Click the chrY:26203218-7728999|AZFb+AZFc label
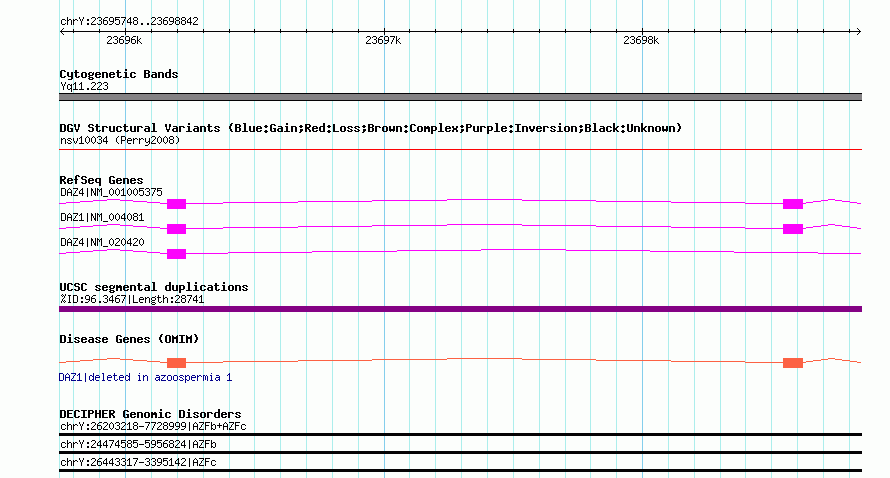890x478 pixels. pos(153,426)
